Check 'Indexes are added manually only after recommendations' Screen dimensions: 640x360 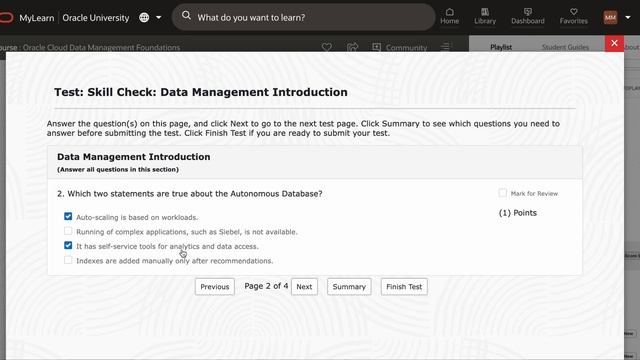coord(68,260)
